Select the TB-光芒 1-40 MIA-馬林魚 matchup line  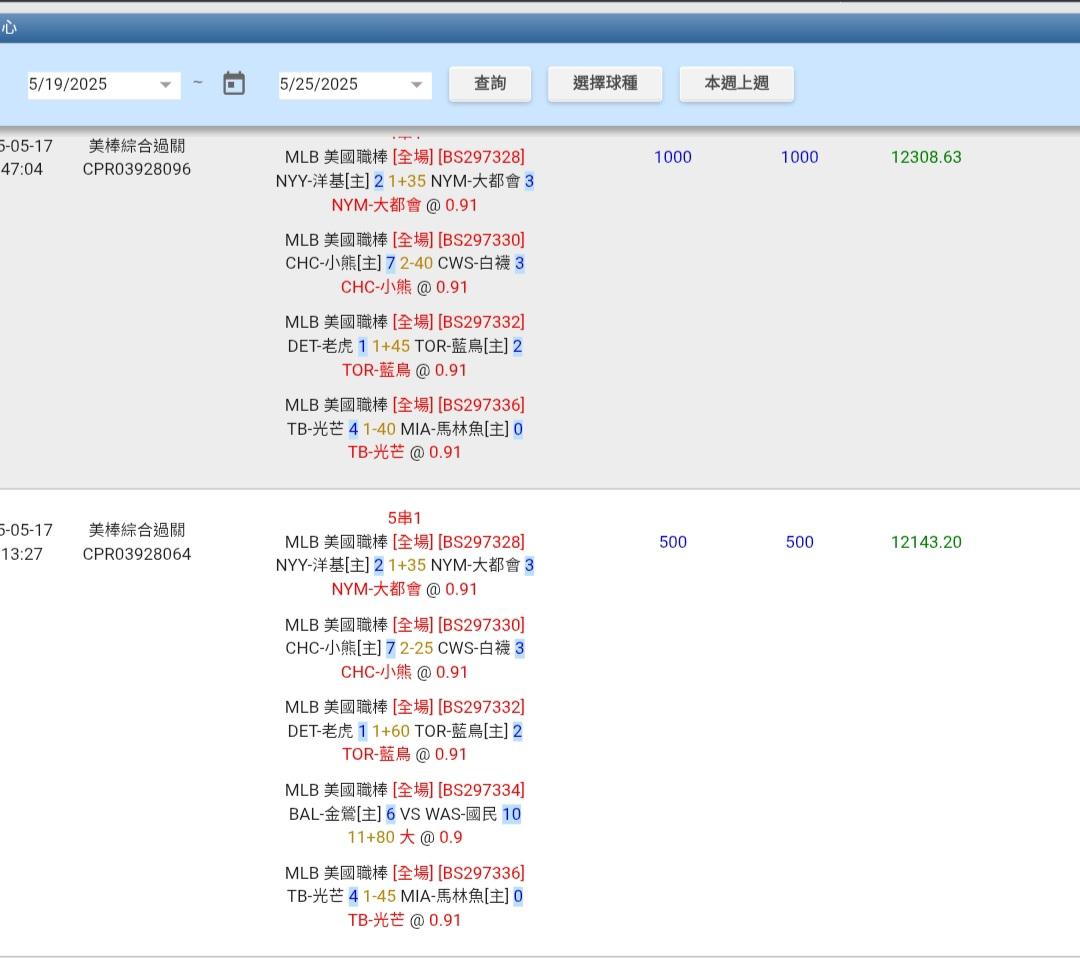click(405, 429)
